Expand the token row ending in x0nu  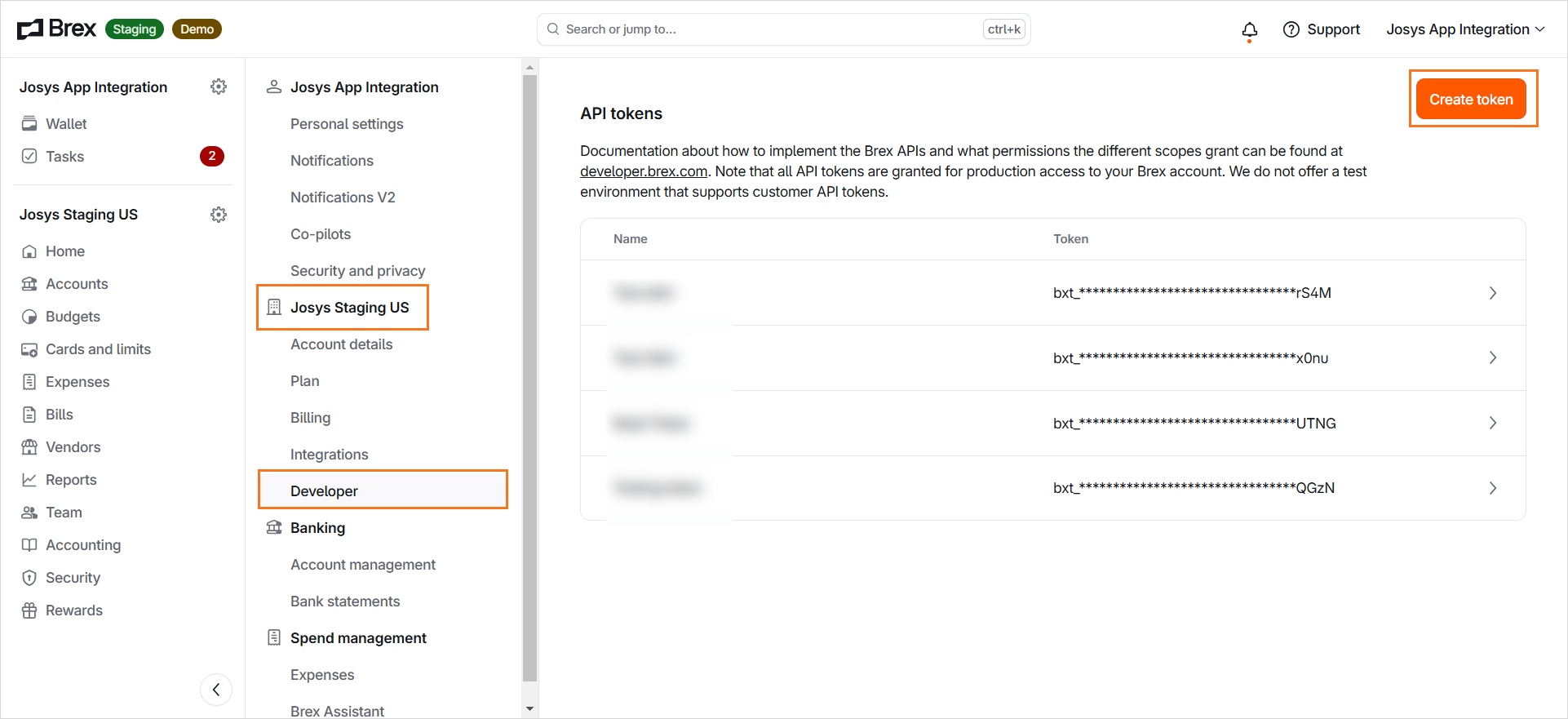click(x=1492, y=357)
